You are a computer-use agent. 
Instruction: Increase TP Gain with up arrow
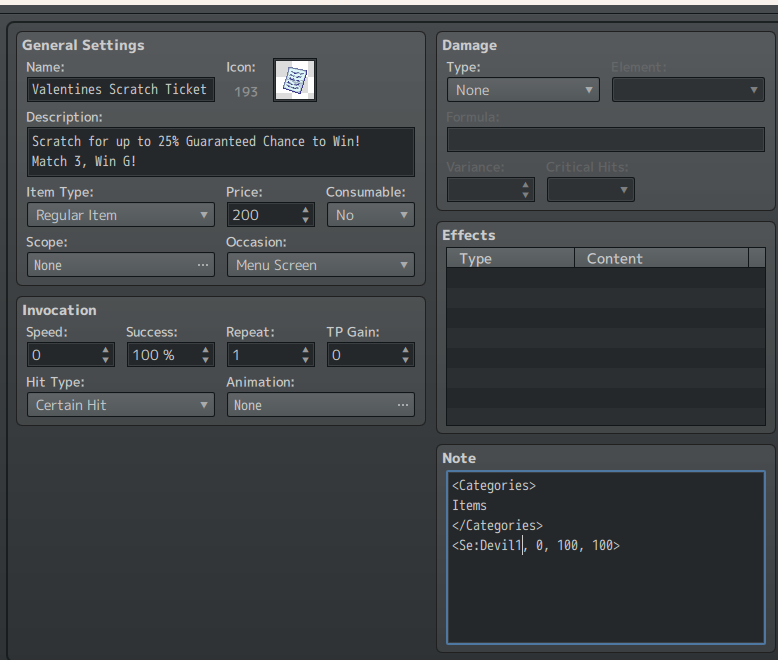[x=406, y=350]
